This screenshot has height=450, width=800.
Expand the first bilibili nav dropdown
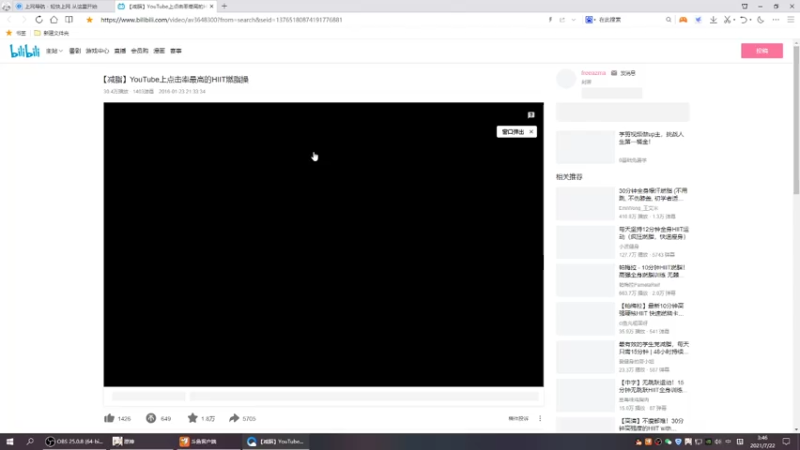pos(54,51)
